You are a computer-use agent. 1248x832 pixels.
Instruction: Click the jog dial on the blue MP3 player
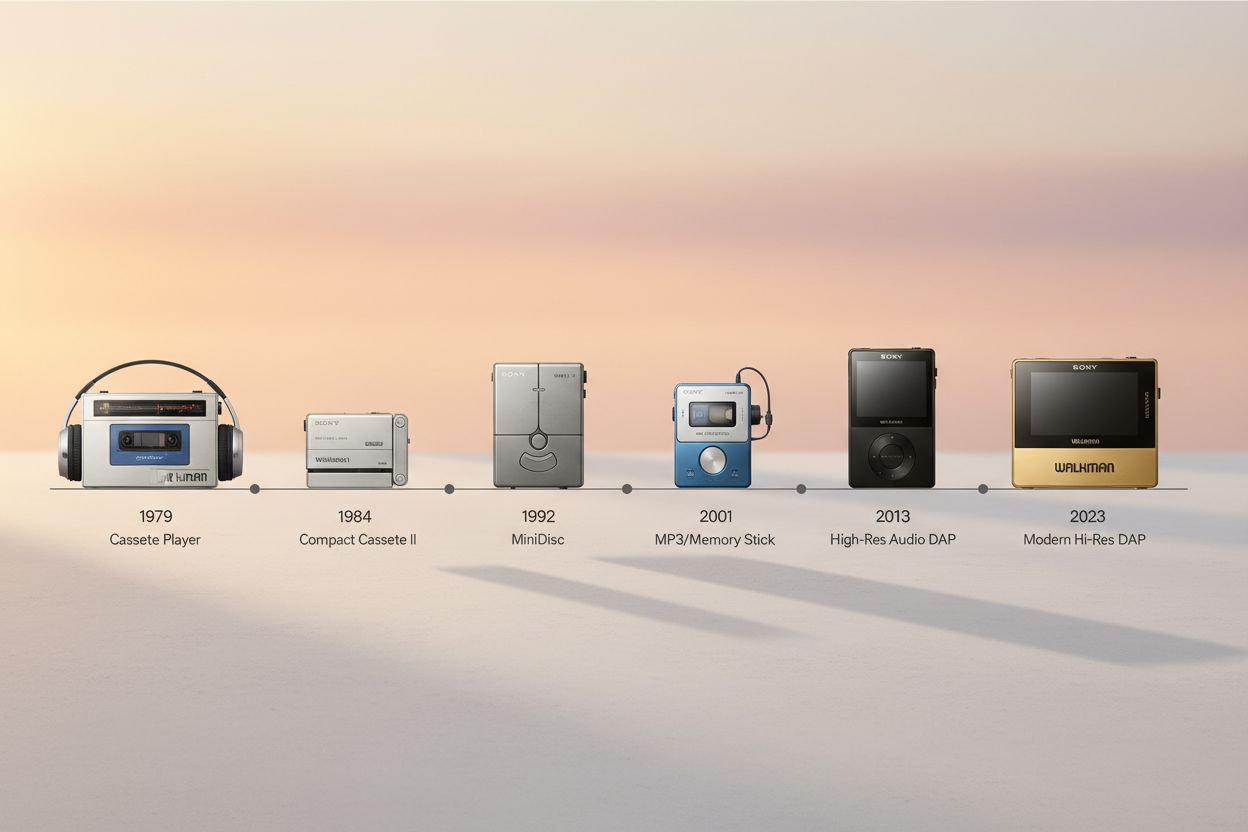pos(715,462)
